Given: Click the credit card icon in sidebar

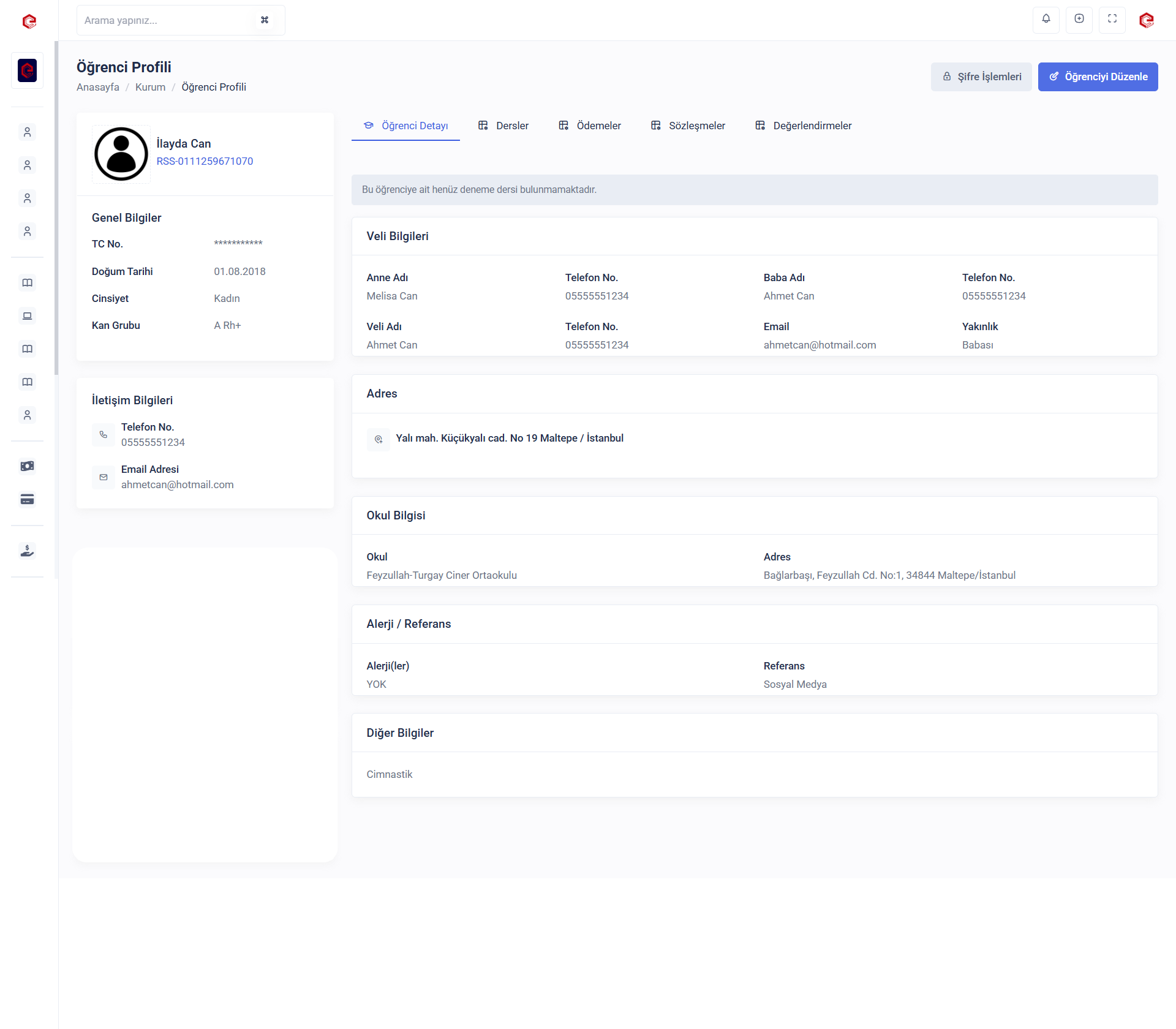Looking at the screenshot, I should coord(27,499).
